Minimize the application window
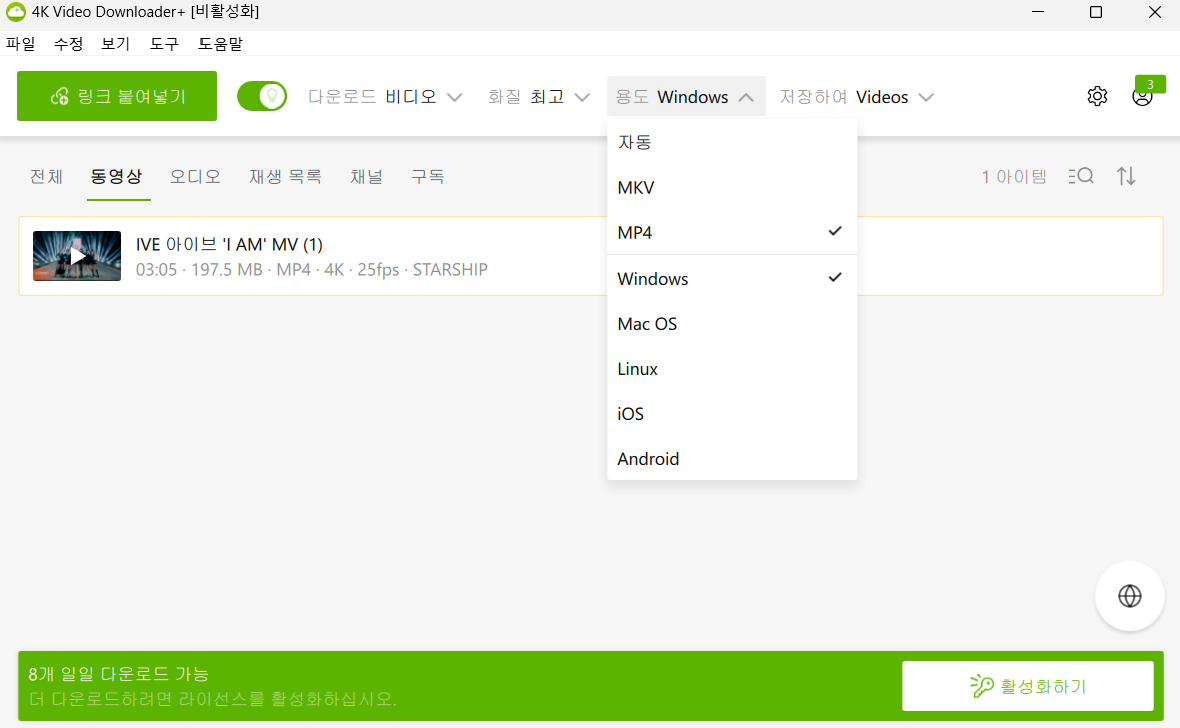 click(1038, 12)
